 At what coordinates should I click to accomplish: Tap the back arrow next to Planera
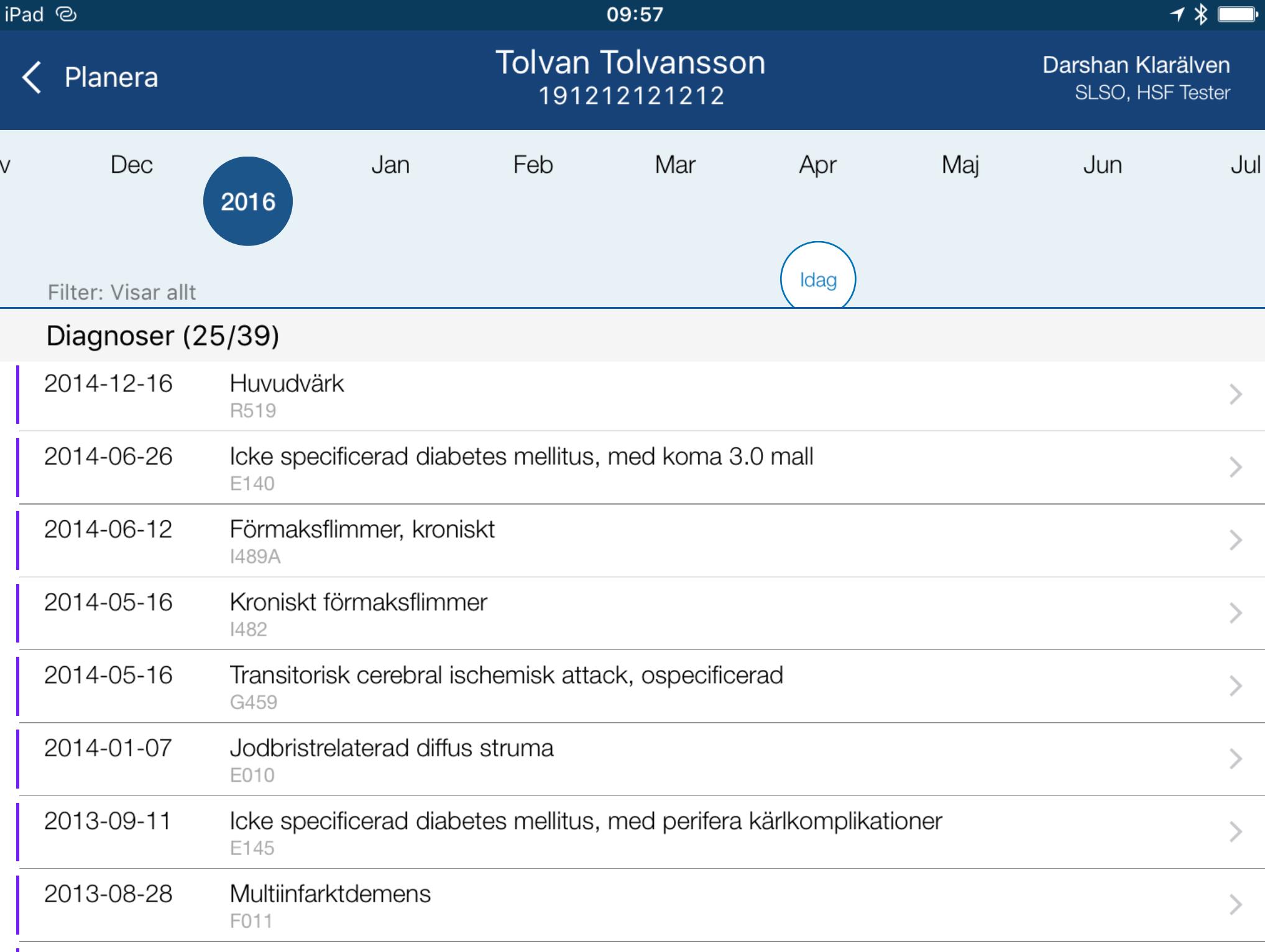click(x=32, y=78)
